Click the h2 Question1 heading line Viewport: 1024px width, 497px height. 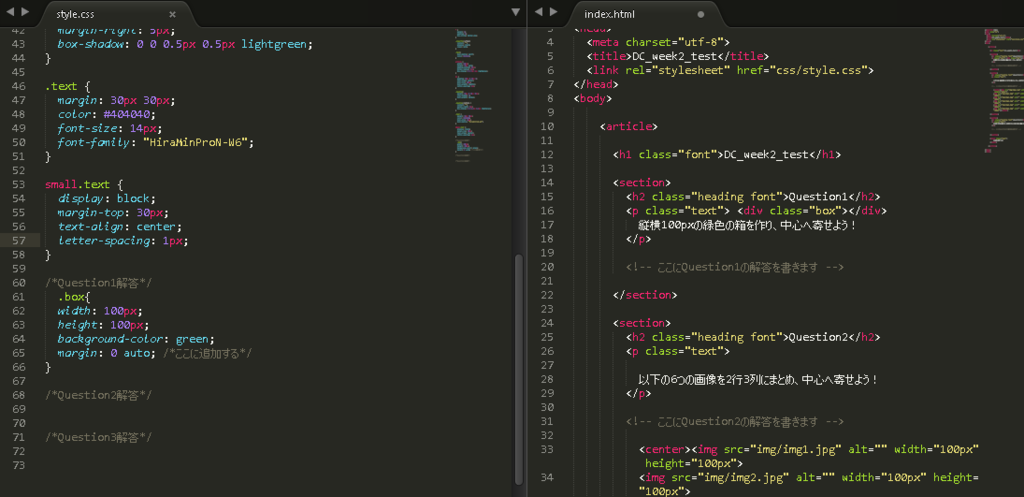[753, 197]
